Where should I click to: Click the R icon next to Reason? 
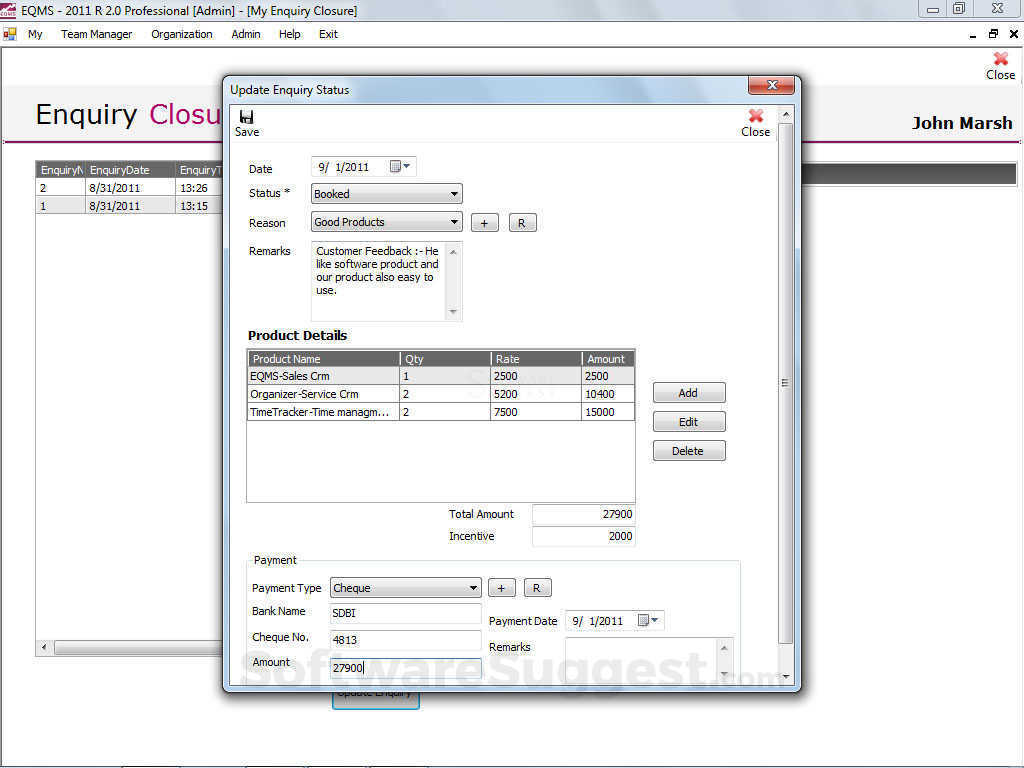click(522, 222)
